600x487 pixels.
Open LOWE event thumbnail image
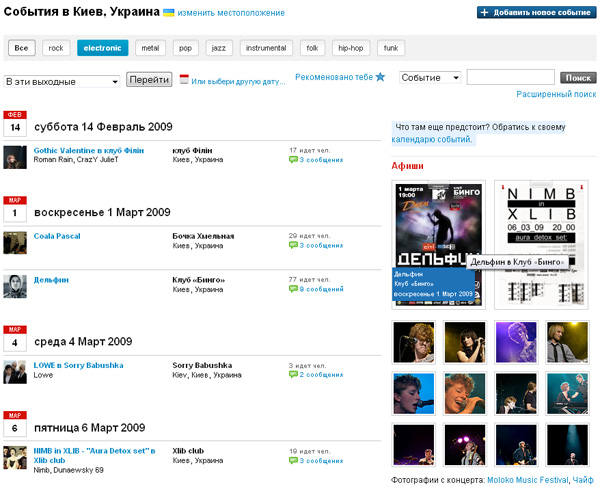(15, 372)
